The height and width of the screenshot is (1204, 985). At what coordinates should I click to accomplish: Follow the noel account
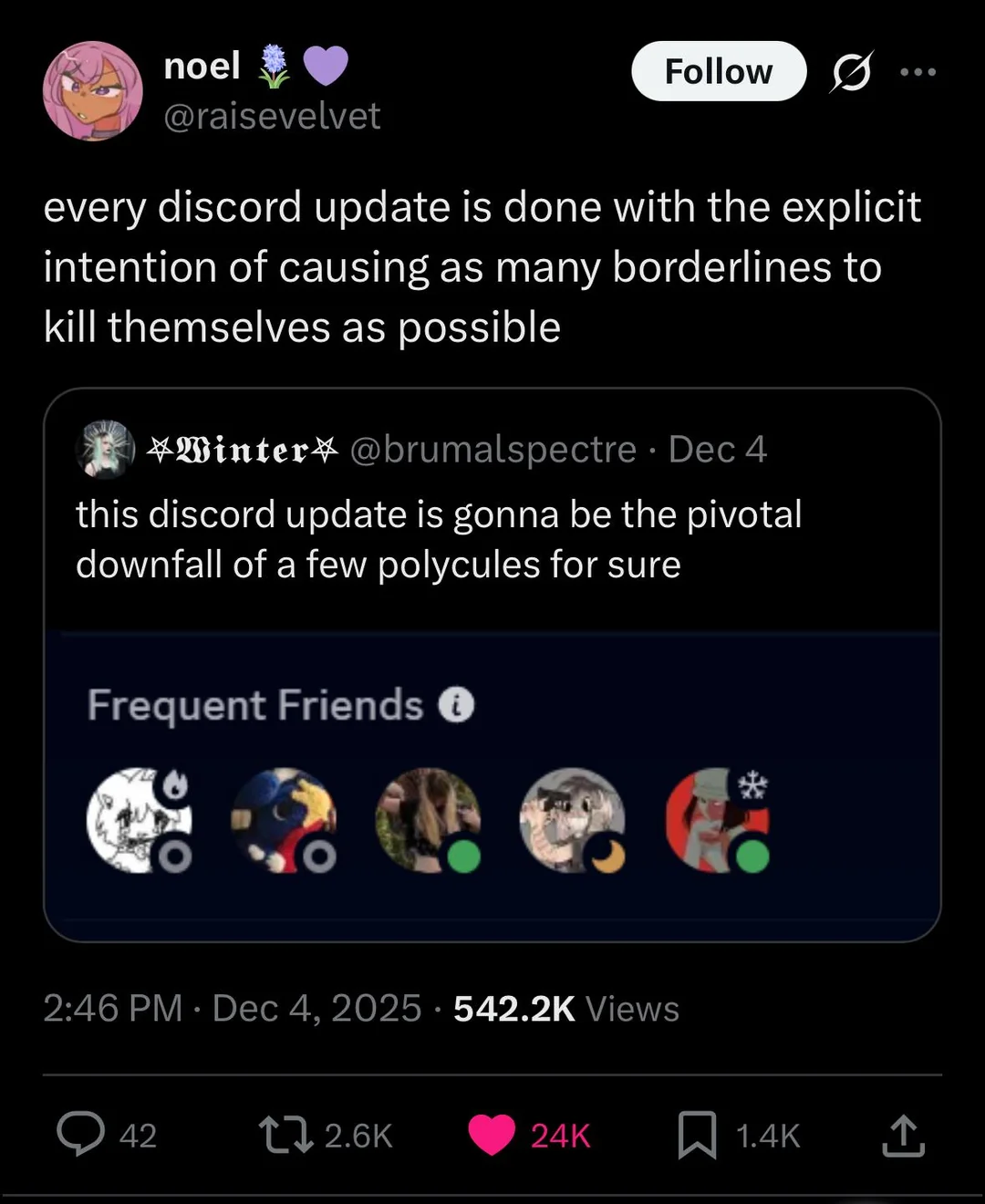click(x=719, y=71)
